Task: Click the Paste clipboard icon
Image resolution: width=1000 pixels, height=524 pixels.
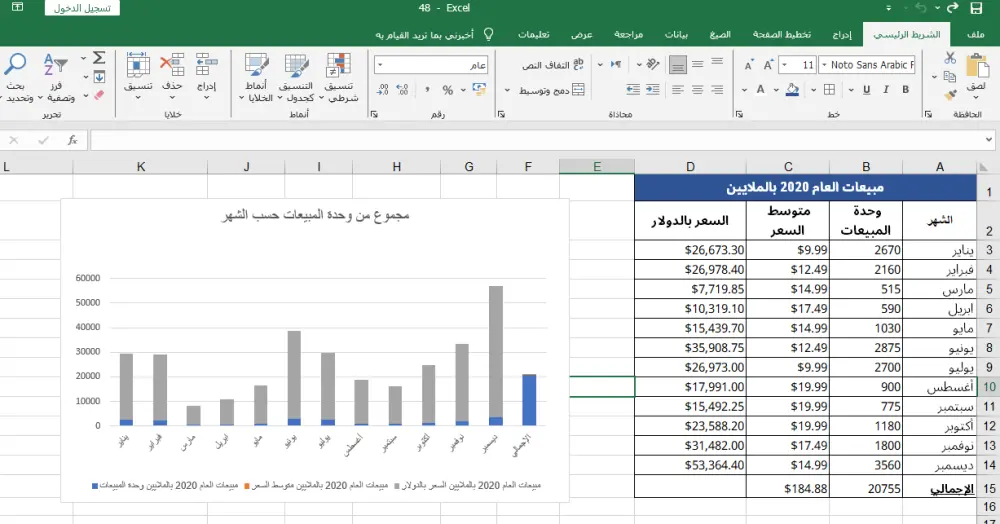Action: [x=976, y=68]
